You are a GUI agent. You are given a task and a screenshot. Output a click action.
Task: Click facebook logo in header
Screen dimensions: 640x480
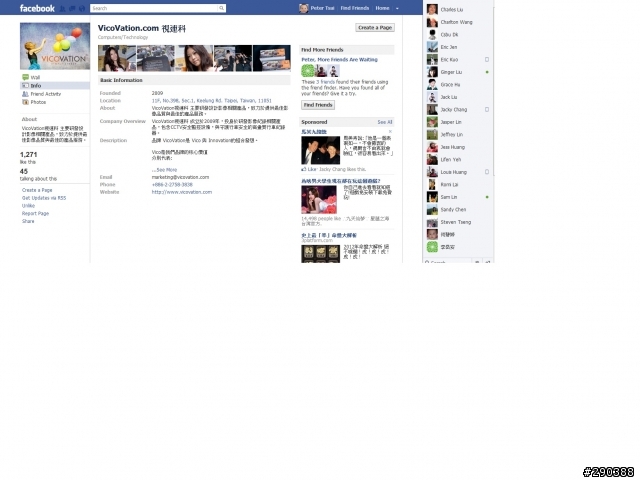point(37,8)
